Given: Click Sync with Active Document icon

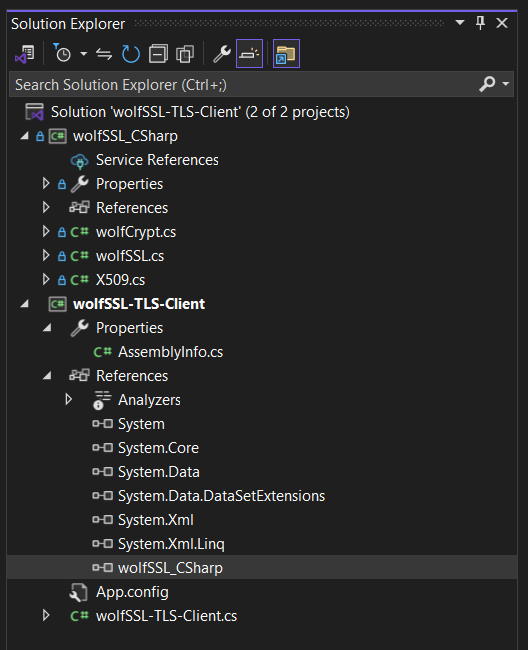Looking at the screenshot, I should point(104,54).
